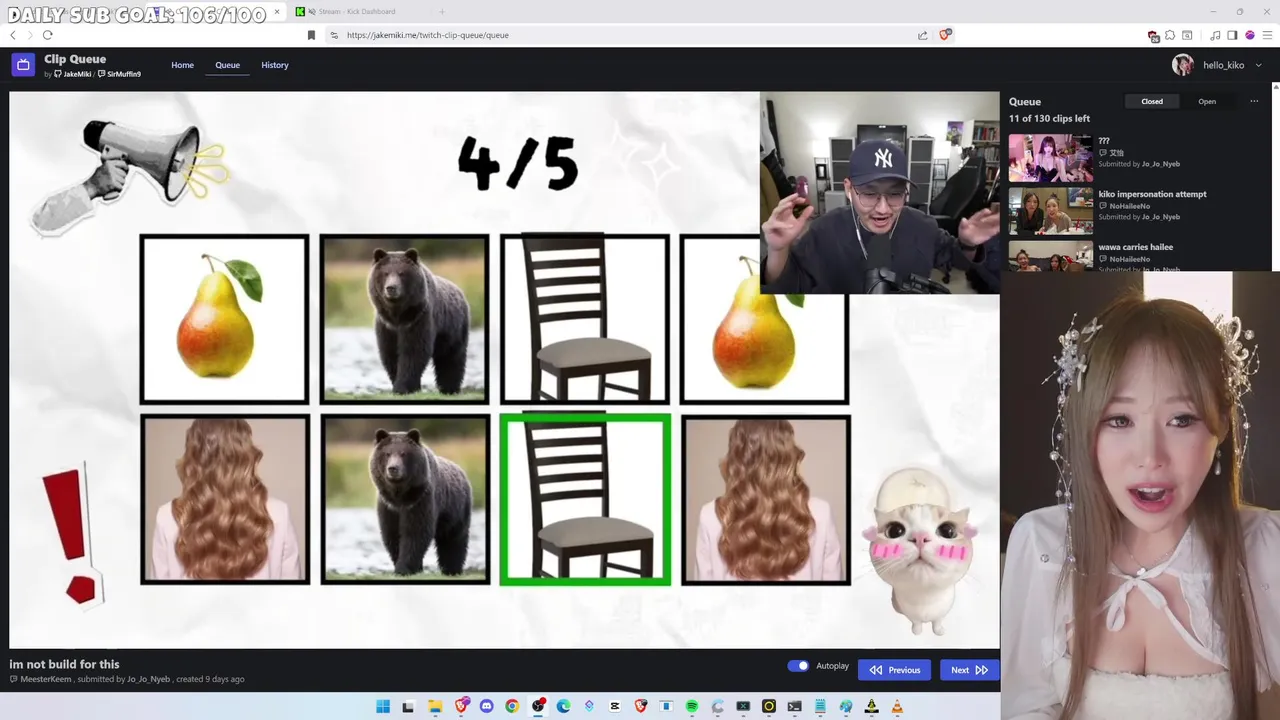Click the share icon in the address bar
1280x720 pixels.
(x=922, y=35)
